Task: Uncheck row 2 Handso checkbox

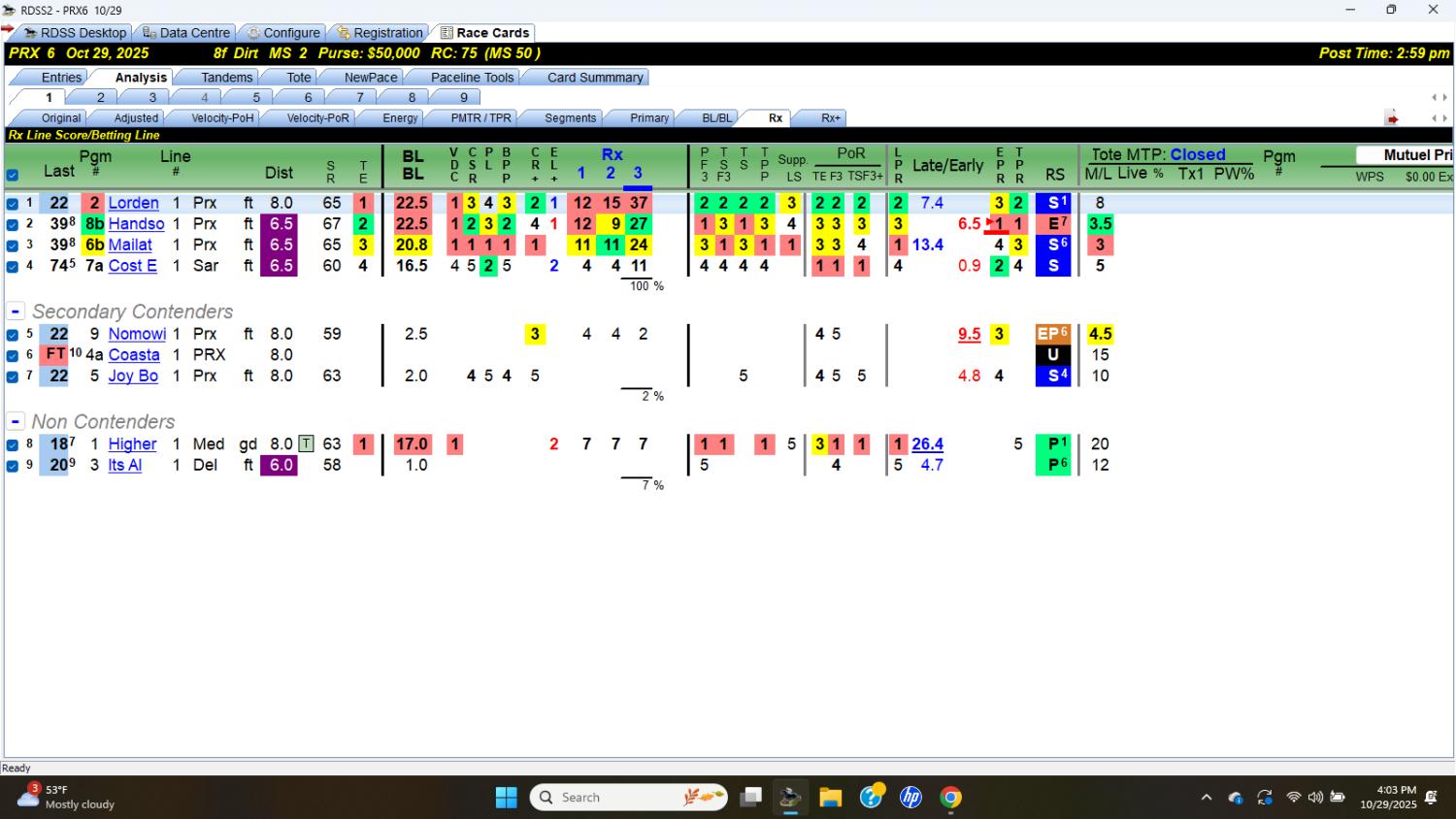Action: click(13, 224)
